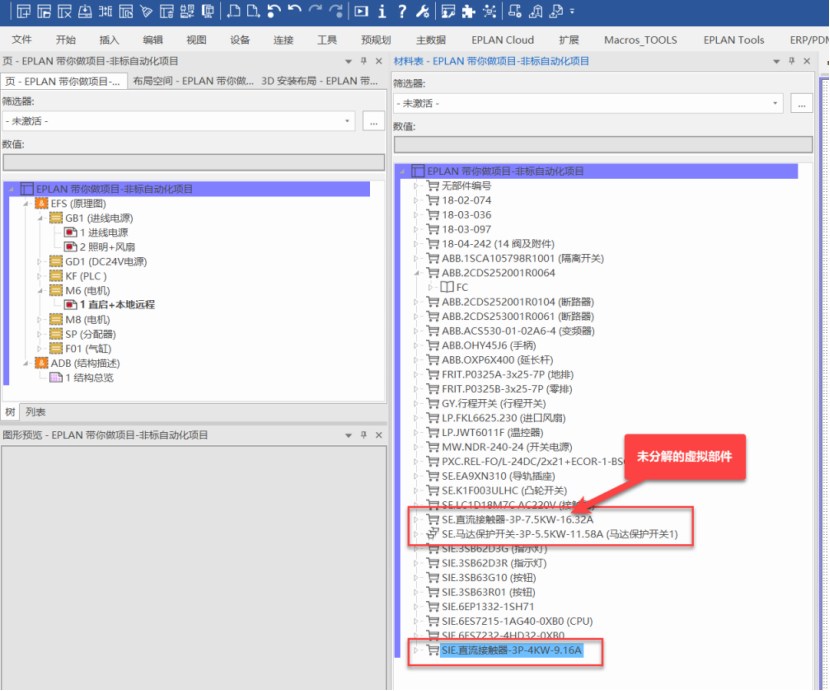Click the new project icon in the quick toolbar
This screenshot has width=830, height=691.
click(x=24, y=11)
